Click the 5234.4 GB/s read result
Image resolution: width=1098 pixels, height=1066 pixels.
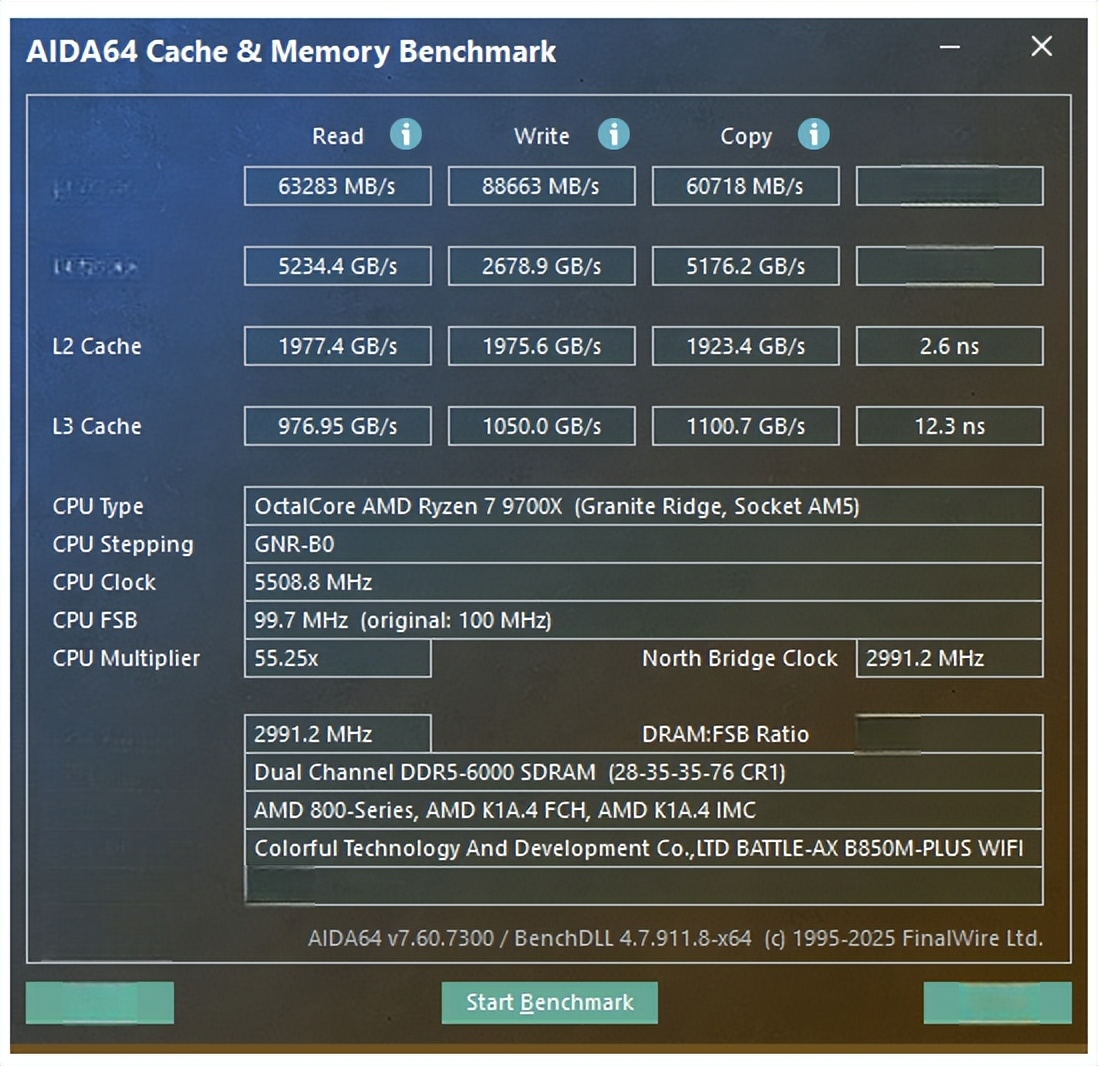(x=338, y=265)
